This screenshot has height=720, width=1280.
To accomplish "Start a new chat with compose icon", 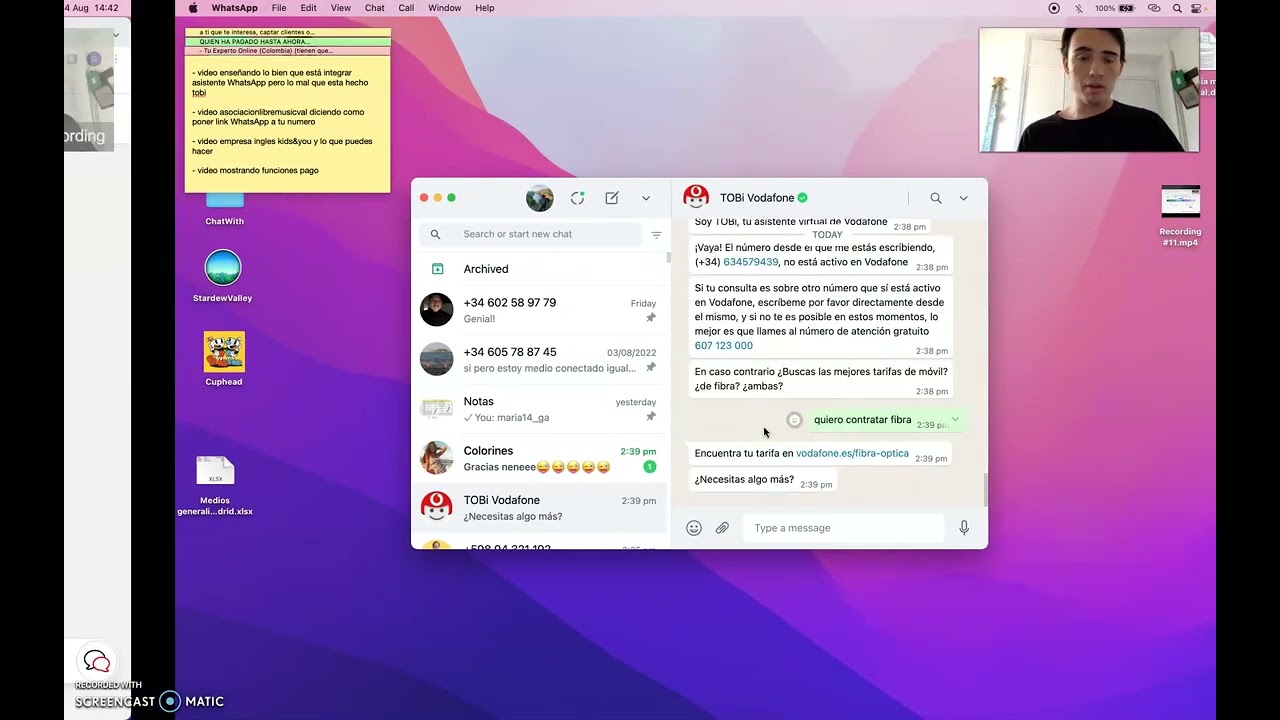I will (612, 198).
